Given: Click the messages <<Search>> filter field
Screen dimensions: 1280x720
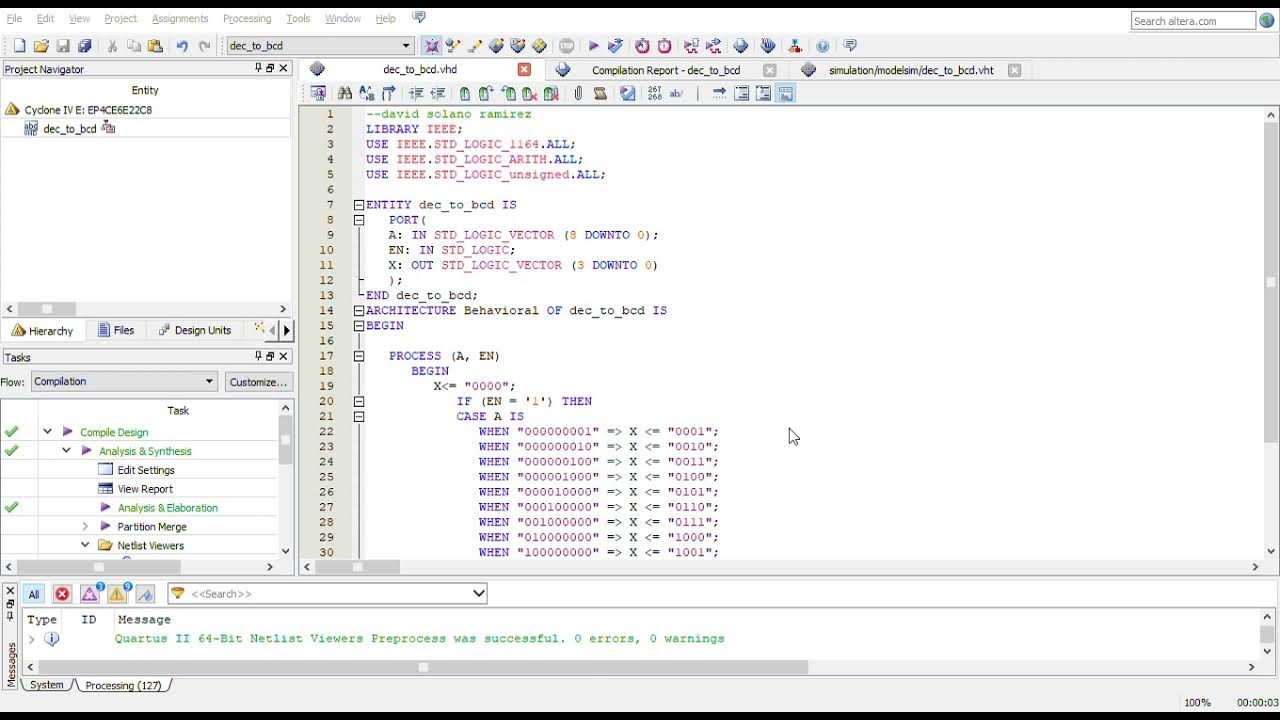Looking at the screenshot, I should (327, 593).
